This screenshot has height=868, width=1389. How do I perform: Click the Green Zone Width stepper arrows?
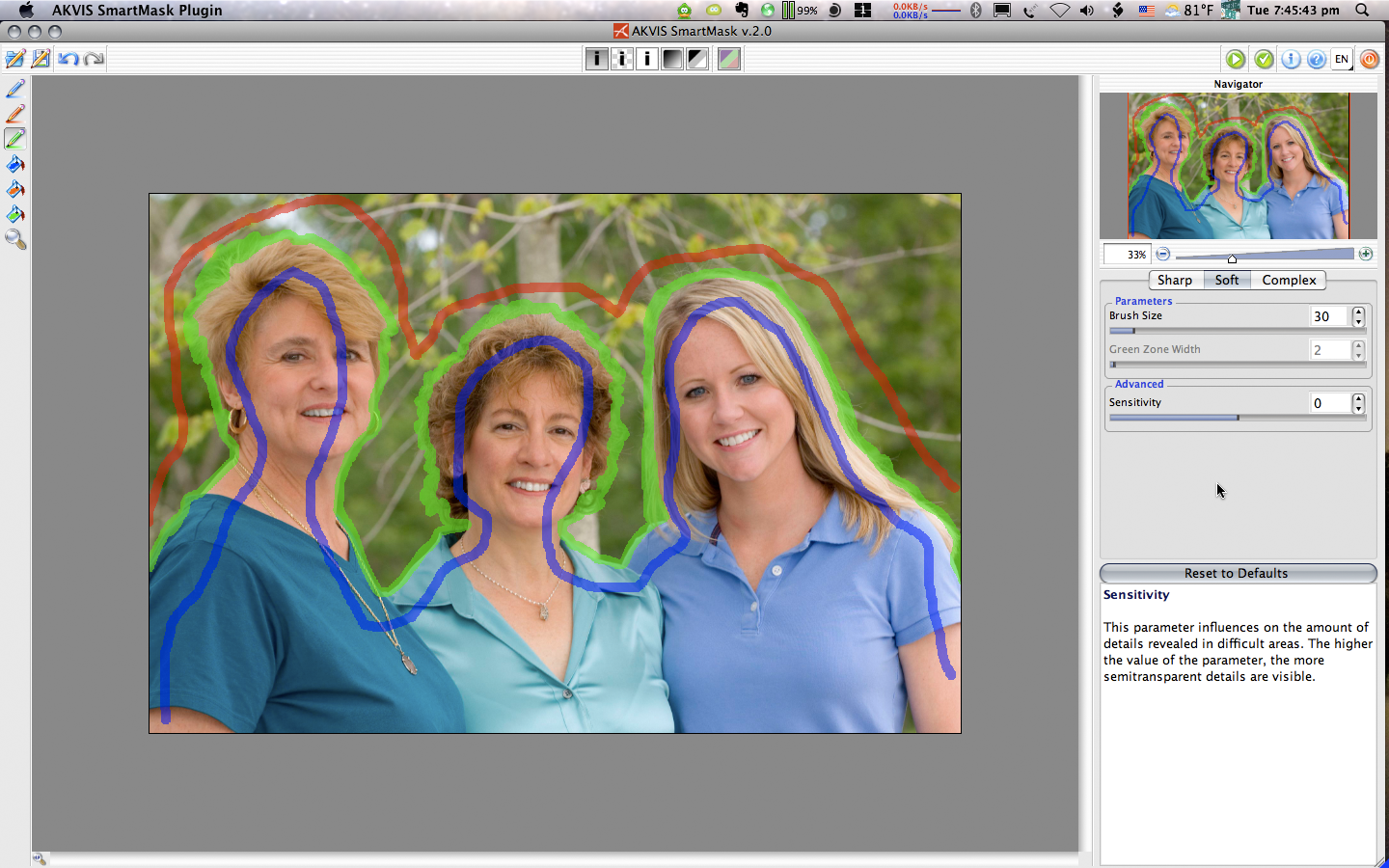pyautogui.click(x=1359, y=350)
